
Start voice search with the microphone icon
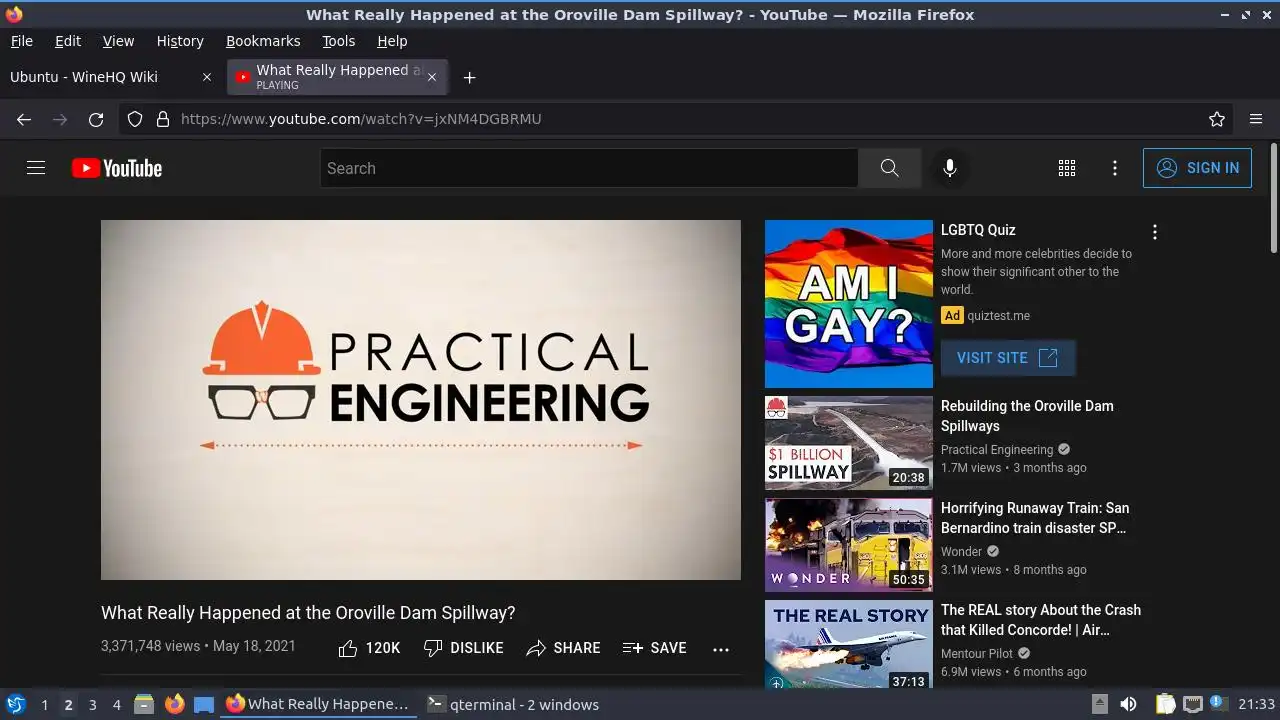point(950,168)
